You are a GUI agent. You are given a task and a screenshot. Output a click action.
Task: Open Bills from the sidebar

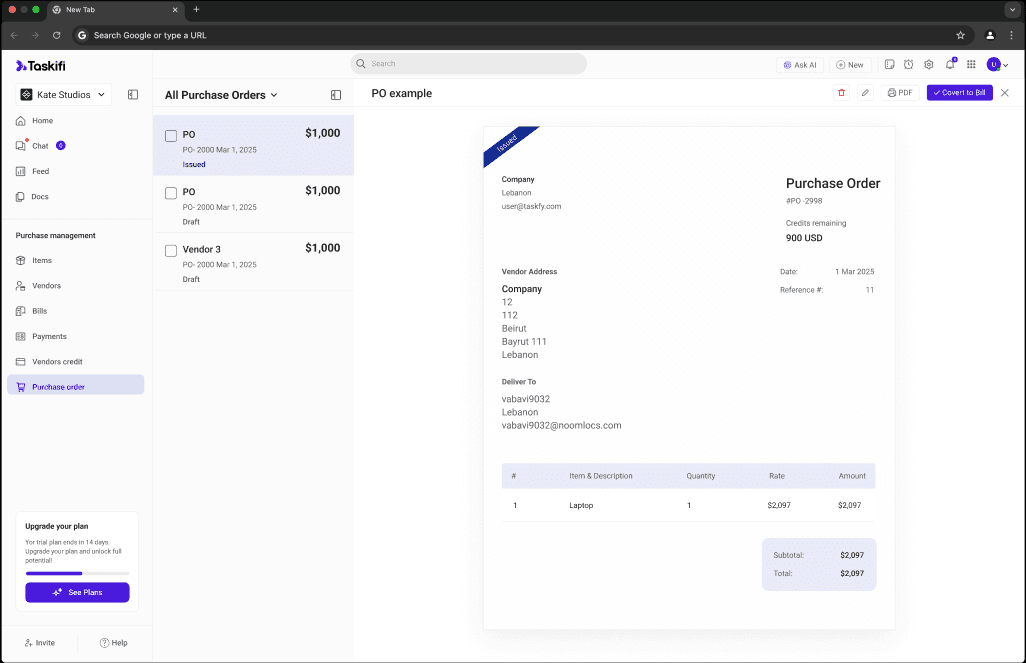click(x=39, y=311)
